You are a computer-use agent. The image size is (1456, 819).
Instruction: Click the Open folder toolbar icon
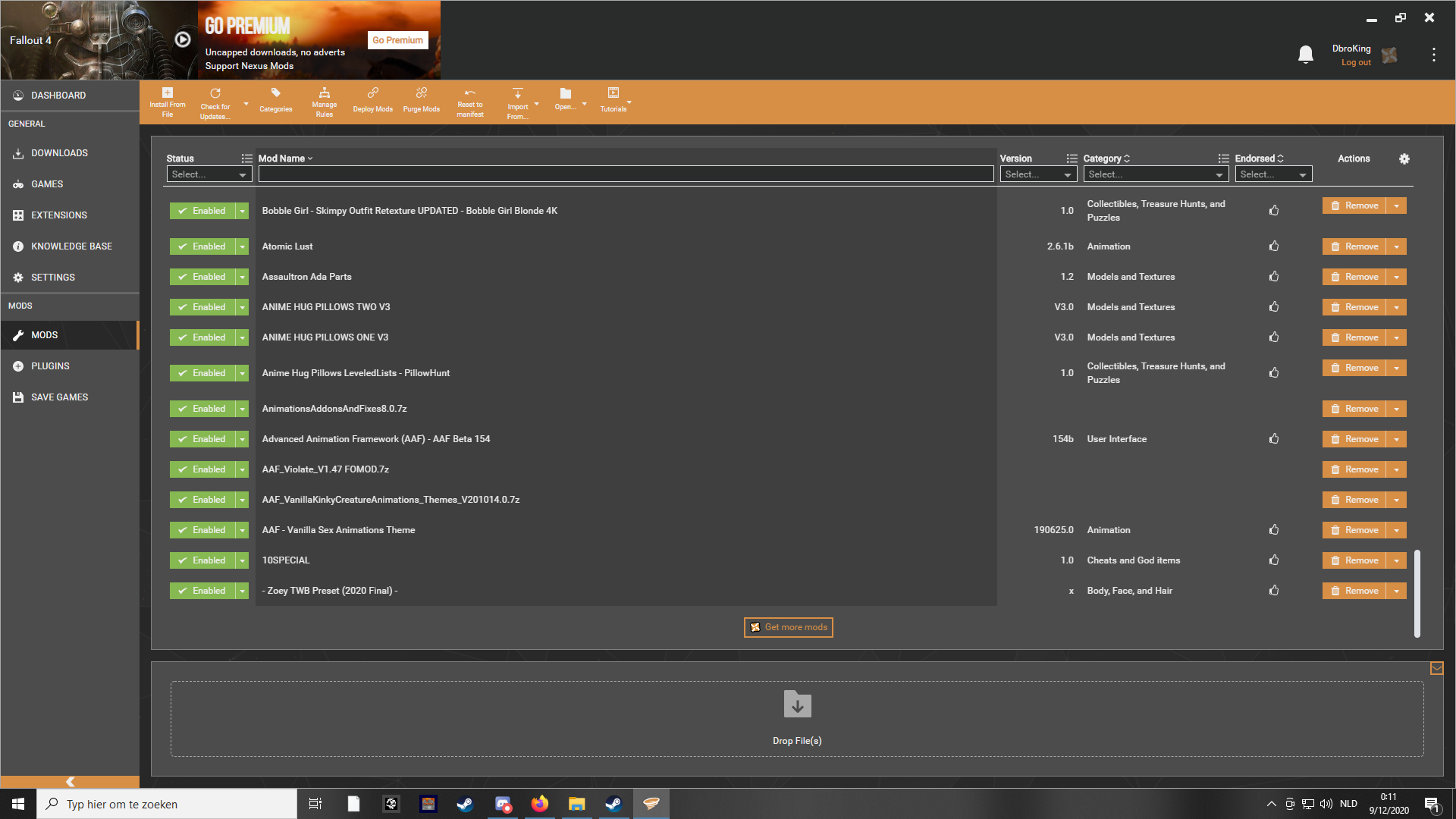pyautogui.click(x=565, y=99)
